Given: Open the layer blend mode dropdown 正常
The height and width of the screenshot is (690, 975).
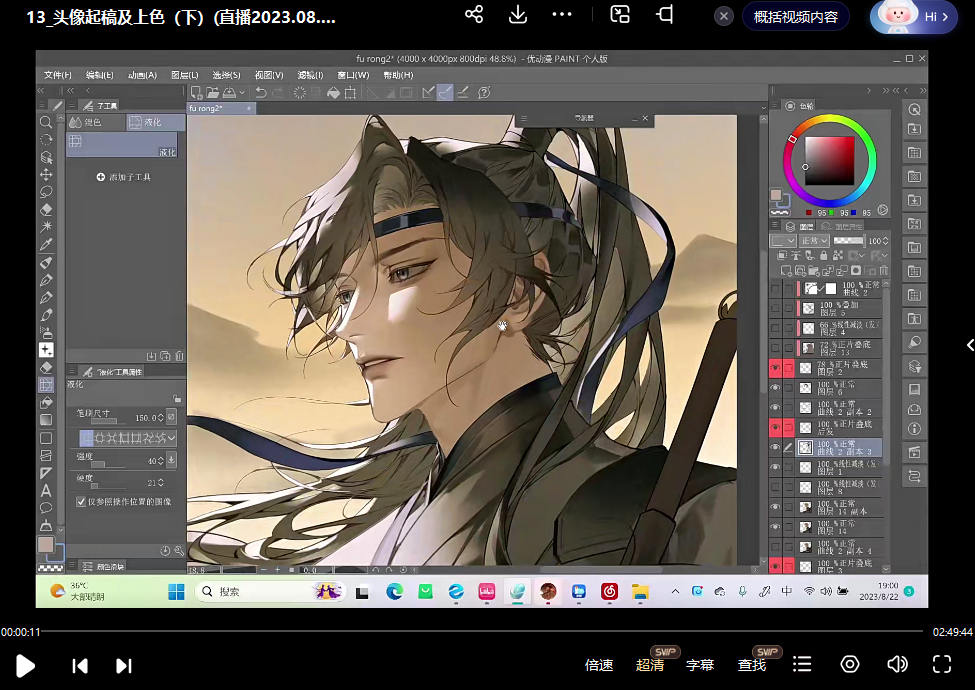Looking at the screenshot, I should pyautogui.click(x=815, y=241).
